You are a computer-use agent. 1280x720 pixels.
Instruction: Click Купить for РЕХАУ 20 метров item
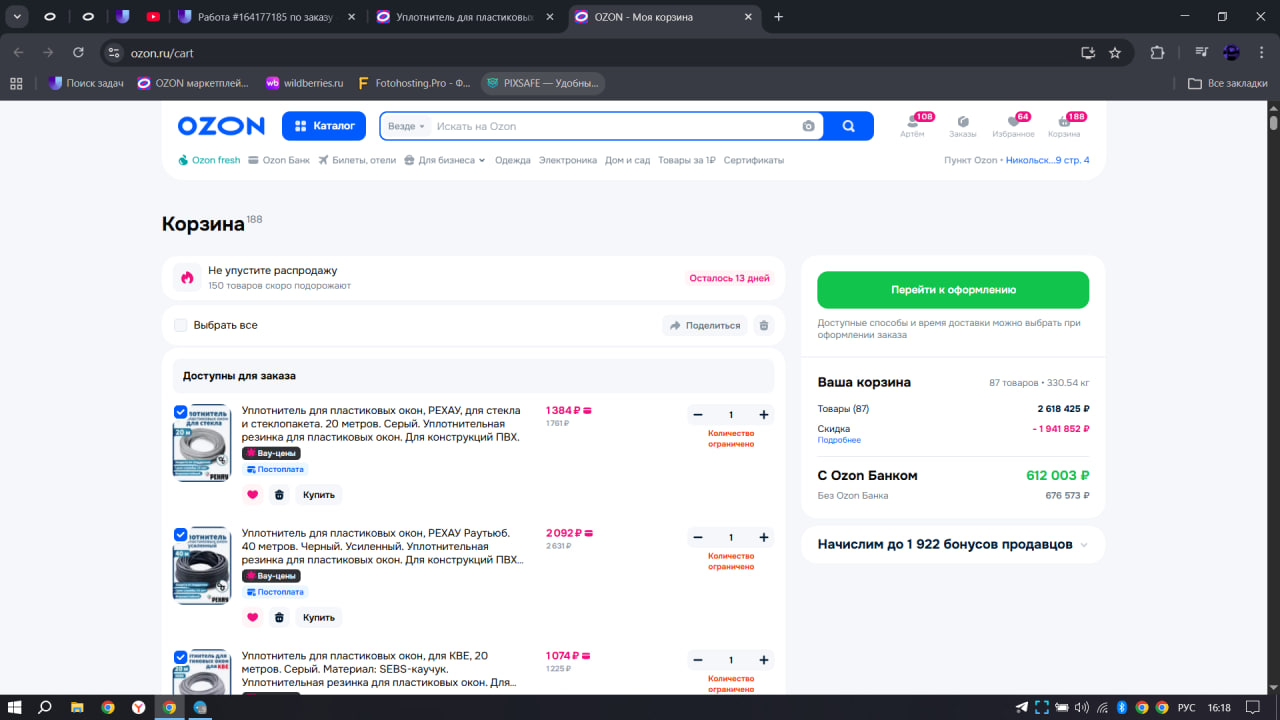(x=319, y=494)
